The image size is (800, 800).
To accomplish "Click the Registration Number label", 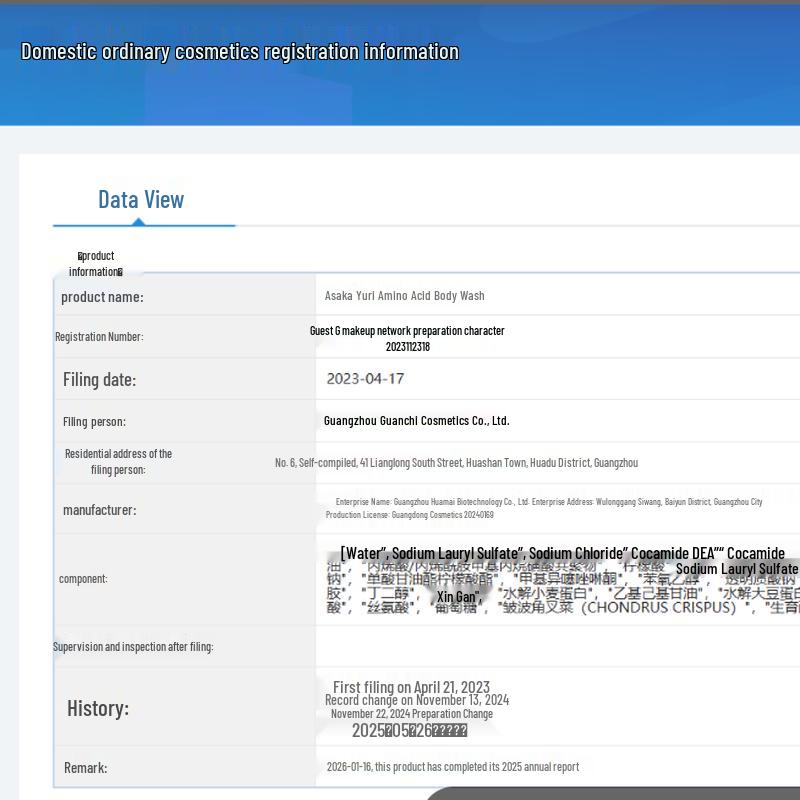I will pos(99,336).
